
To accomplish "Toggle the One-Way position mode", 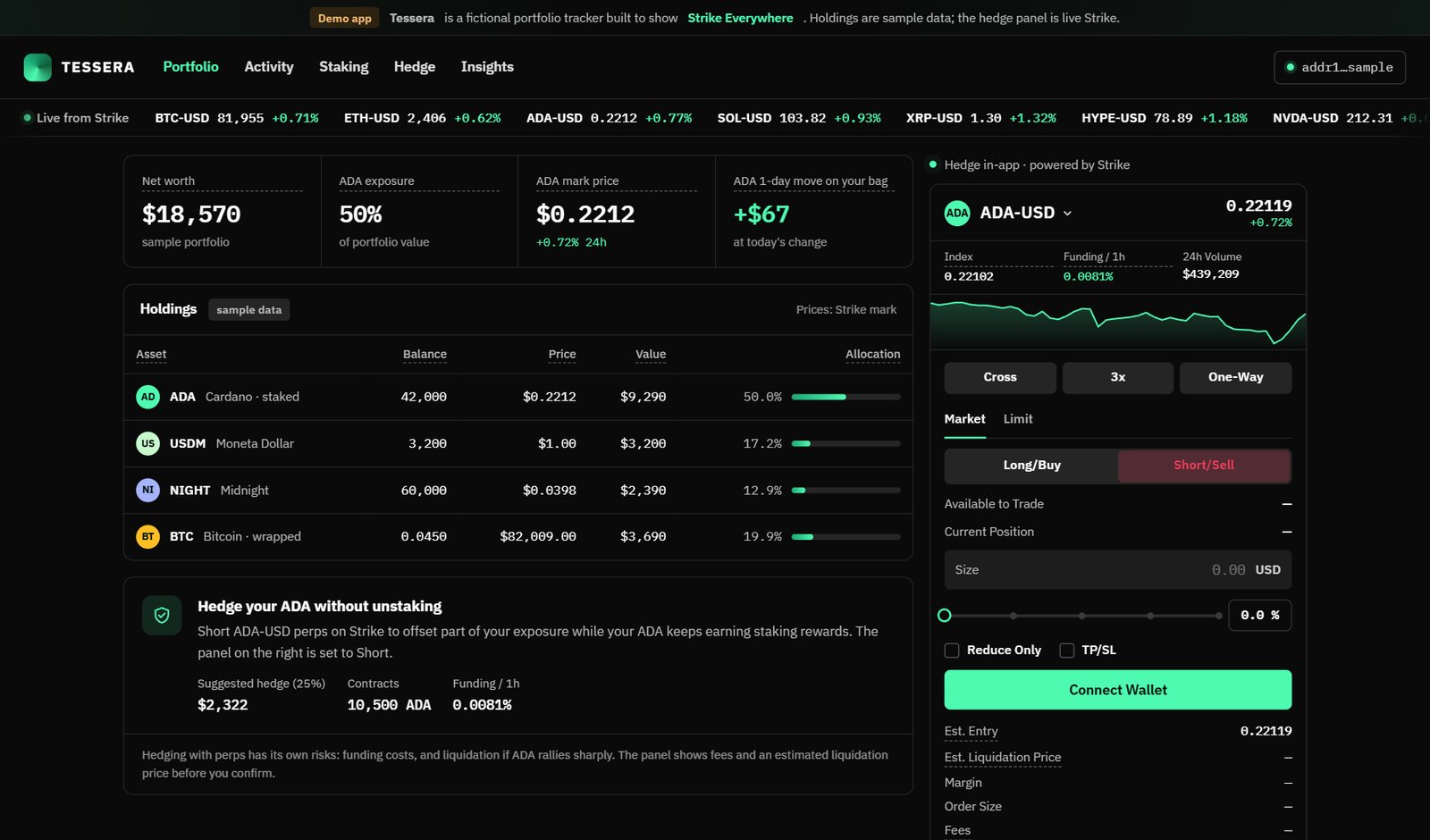I will click(1235, 378).
